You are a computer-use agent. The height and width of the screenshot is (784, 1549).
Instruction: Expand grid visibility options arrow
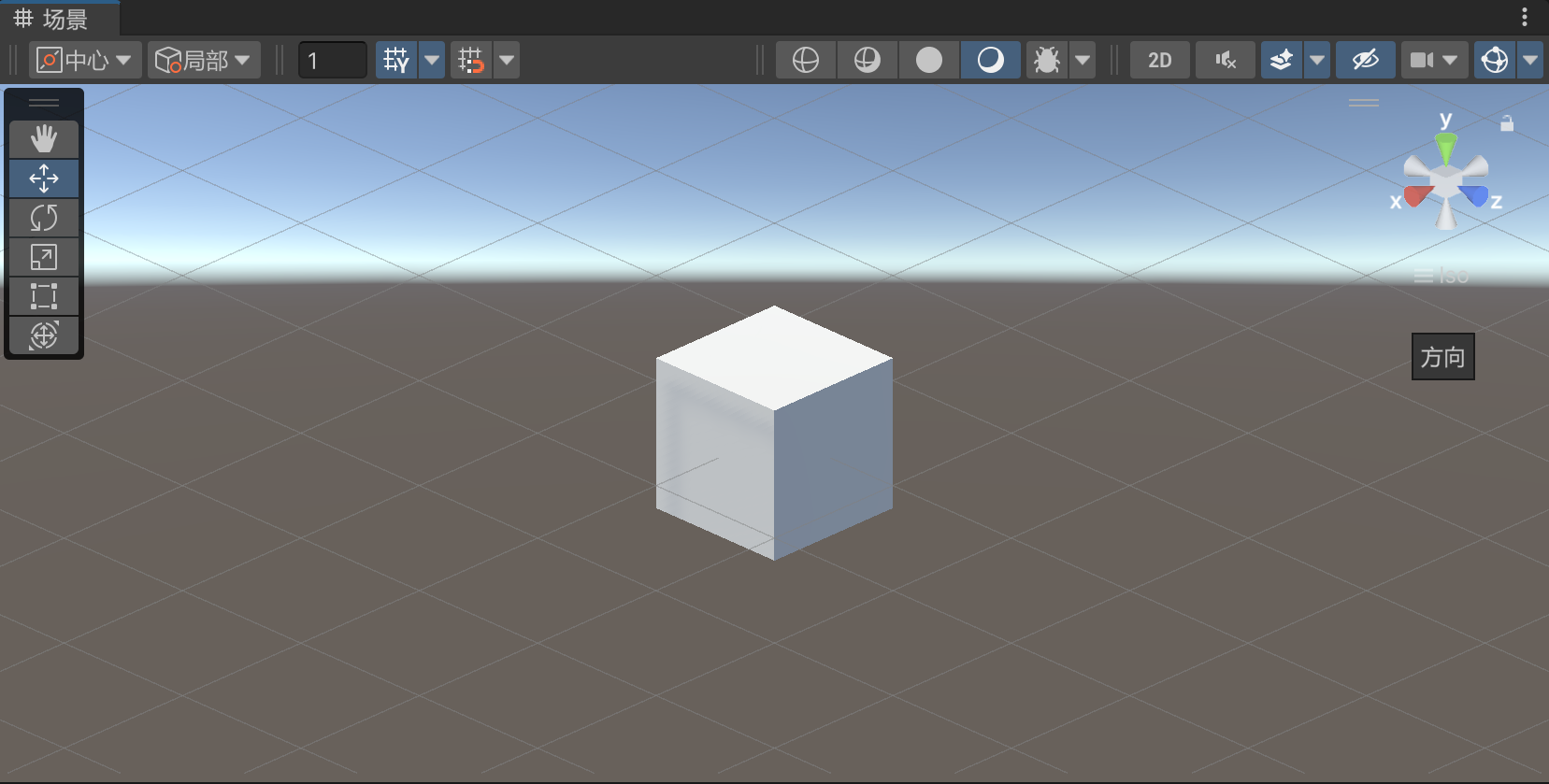[x=432, y=60]
